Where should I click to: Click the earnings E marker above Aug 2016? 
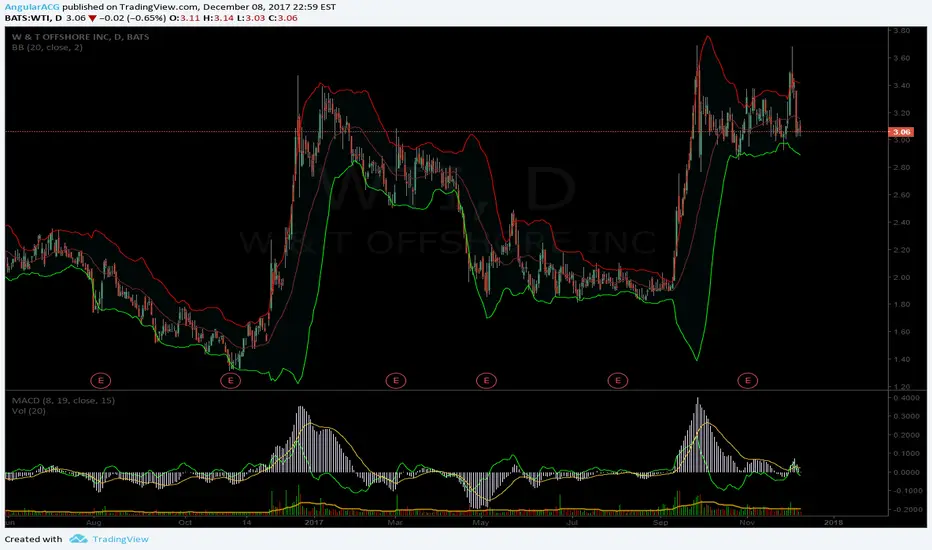100,380
